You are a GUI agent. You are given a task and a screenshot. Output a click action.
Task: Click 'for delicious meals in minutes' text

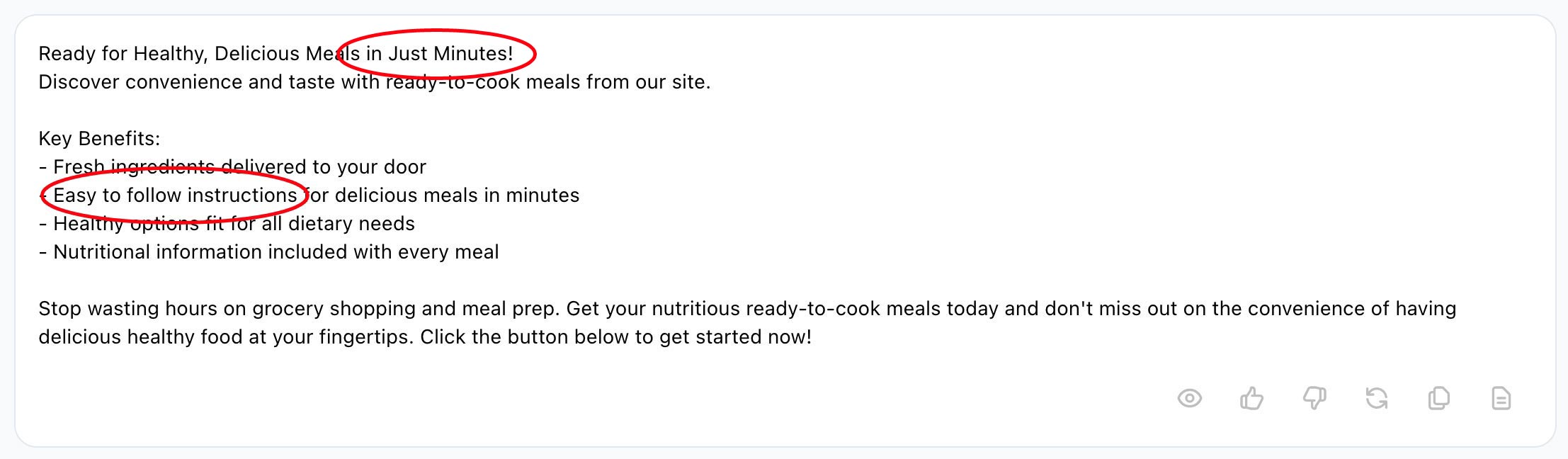[x=443, y=195]
